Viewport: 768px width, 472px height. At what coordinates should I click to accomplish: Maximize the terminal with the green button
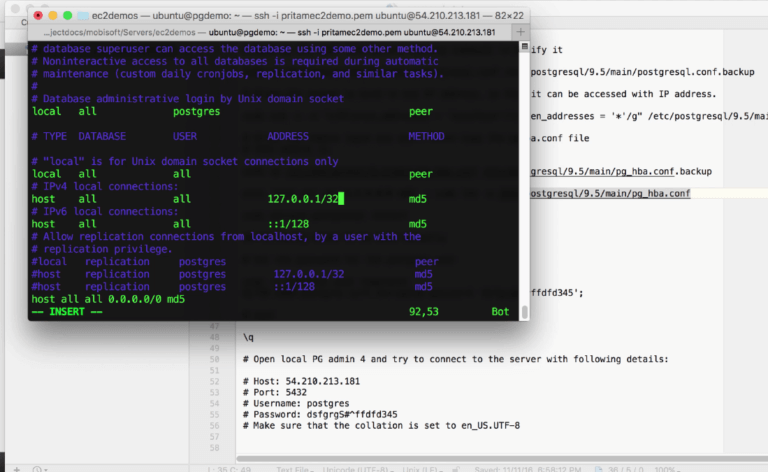[x=69, y=16]
